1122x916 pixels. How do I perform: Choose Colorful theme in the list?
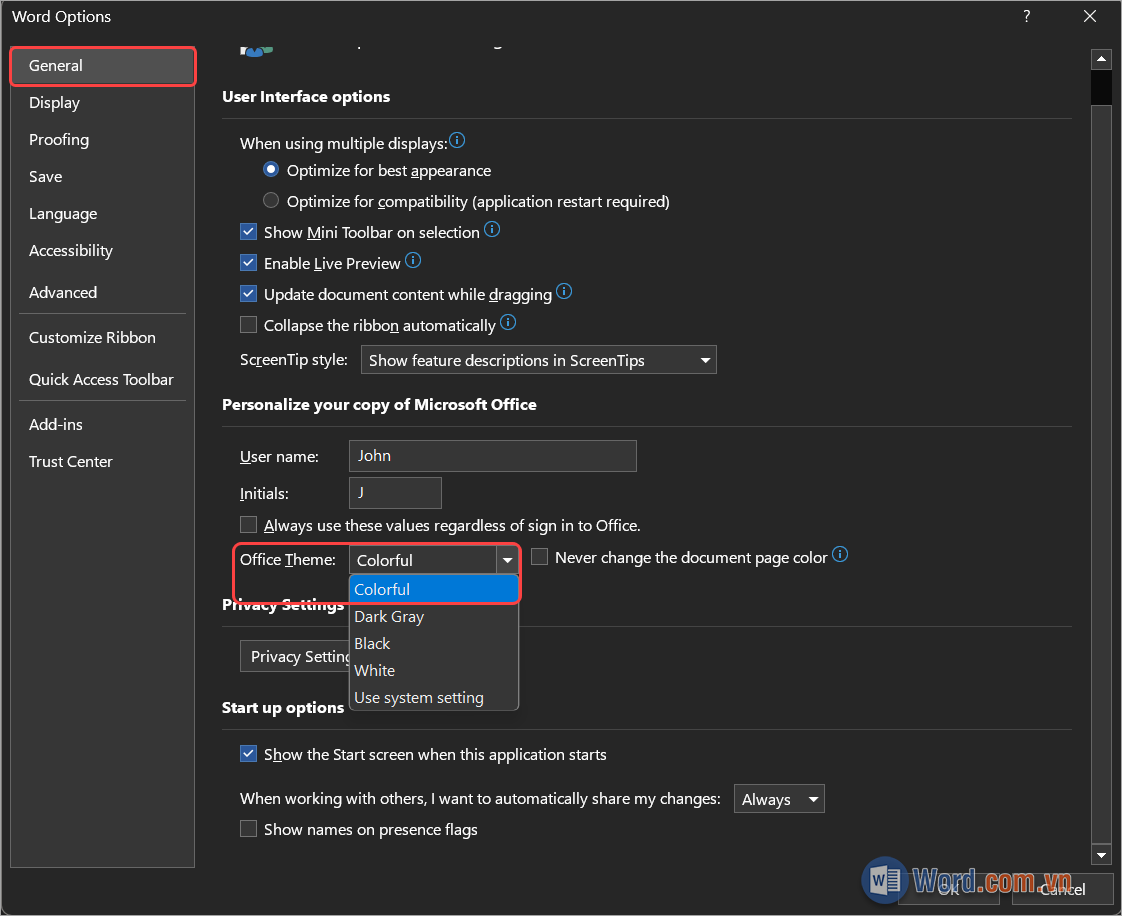[434, 590]
